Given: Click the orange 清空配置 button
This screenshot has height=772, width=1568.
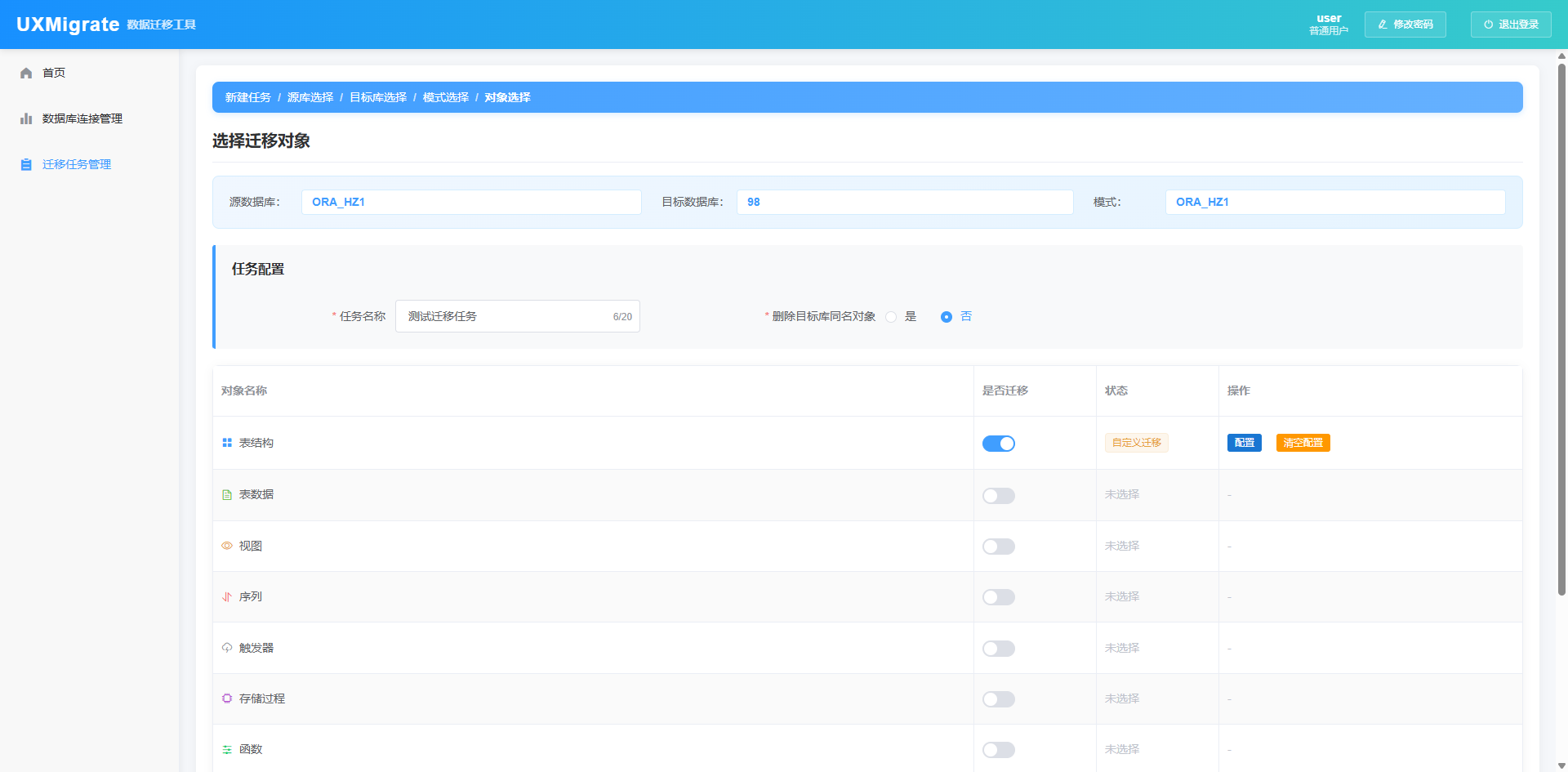Looking at the screenshot, I should tap(1303, 443).
